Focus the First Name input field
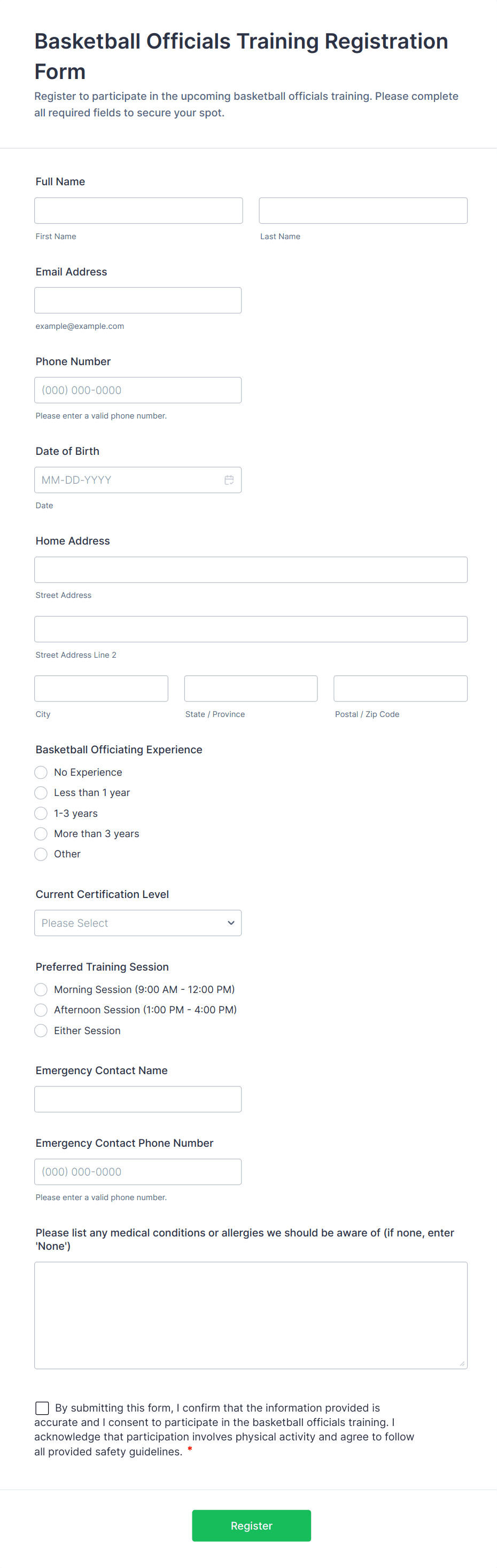This screenshot has width=497, height=1568. pyautogui.click(x=138, y=210)
